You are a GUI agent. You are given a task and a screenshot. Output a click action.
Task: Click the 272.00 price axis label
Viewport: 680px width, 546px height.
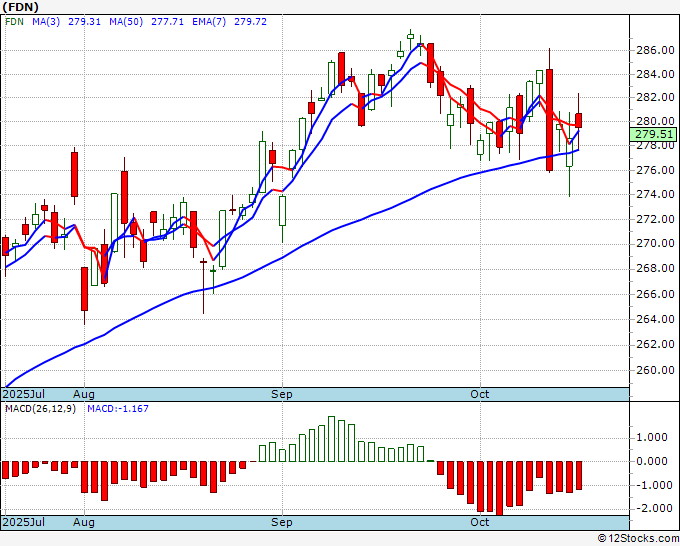pyautogui.click(x=655, y=219)
